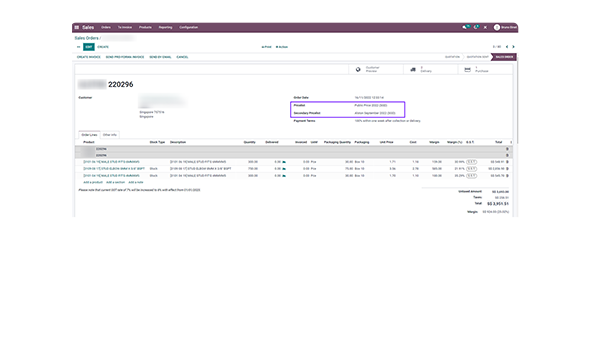Image resolution: width=590 pixels, height=360 pixels.
Task: Click the order number 220296
Action: pos(120,85)
